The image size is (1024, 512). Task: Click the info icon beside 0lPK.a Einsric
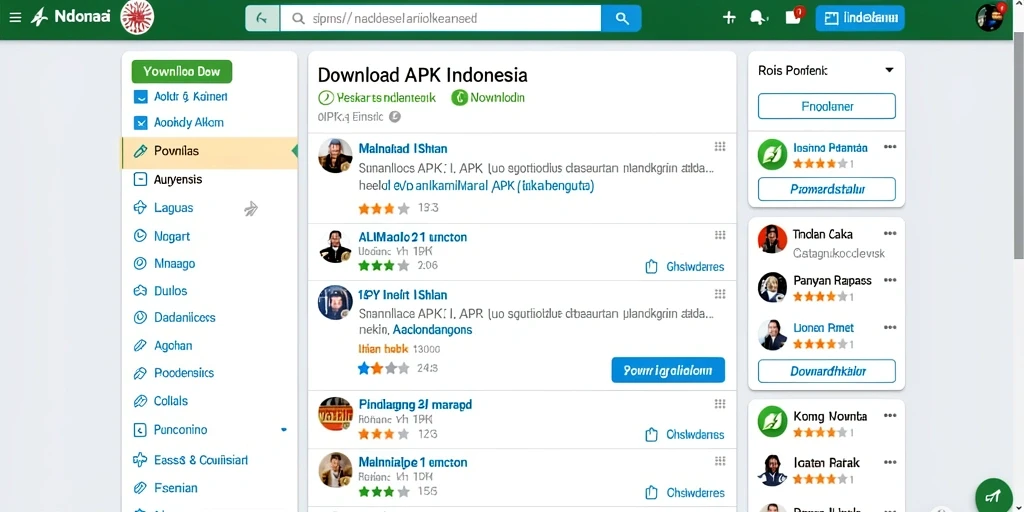pos(394,117)
